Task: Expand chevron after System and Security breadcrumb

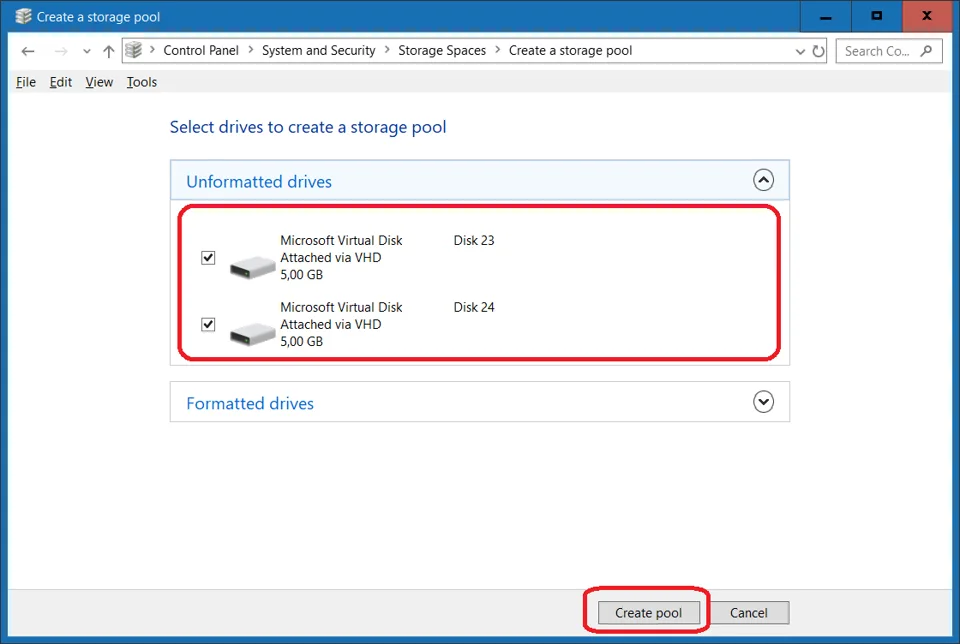Action: pyautogui.click(x=387, y=50)
